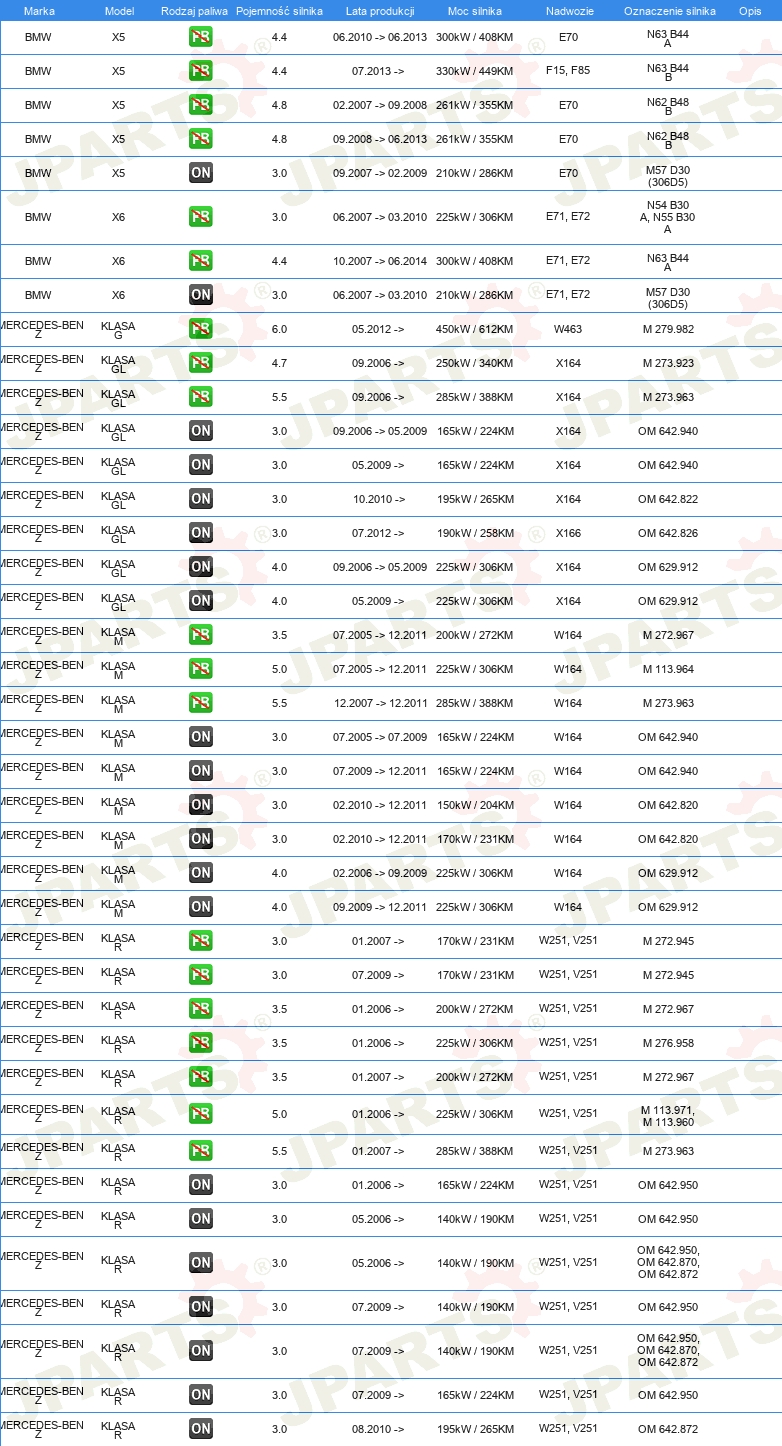Screen dimensions: 782x1446
Task: Click the Opis column header
Action: (x=750, y=11)
